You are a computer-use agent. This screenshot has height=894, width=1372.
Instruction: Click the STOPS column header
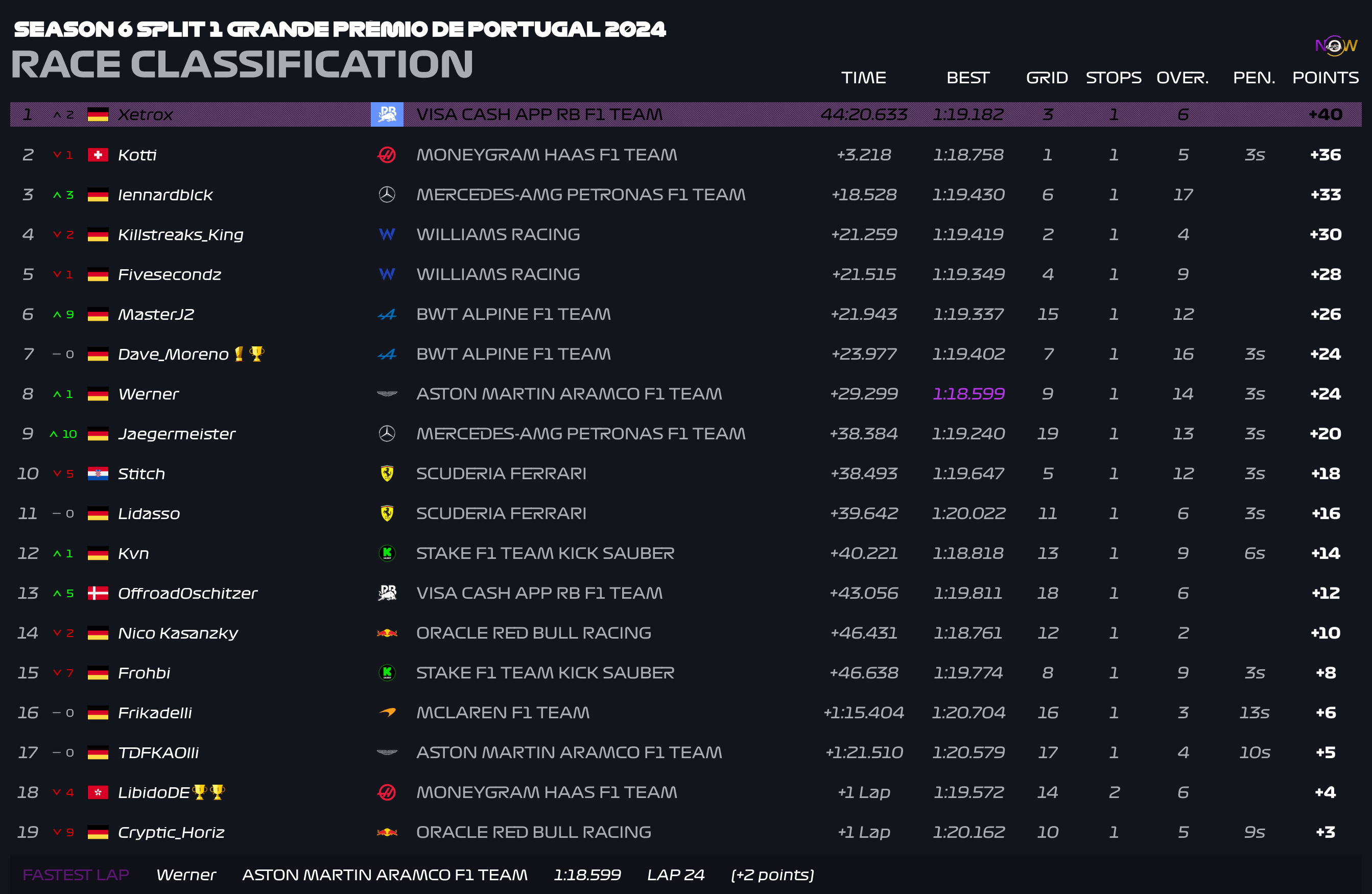[1113, 77]
